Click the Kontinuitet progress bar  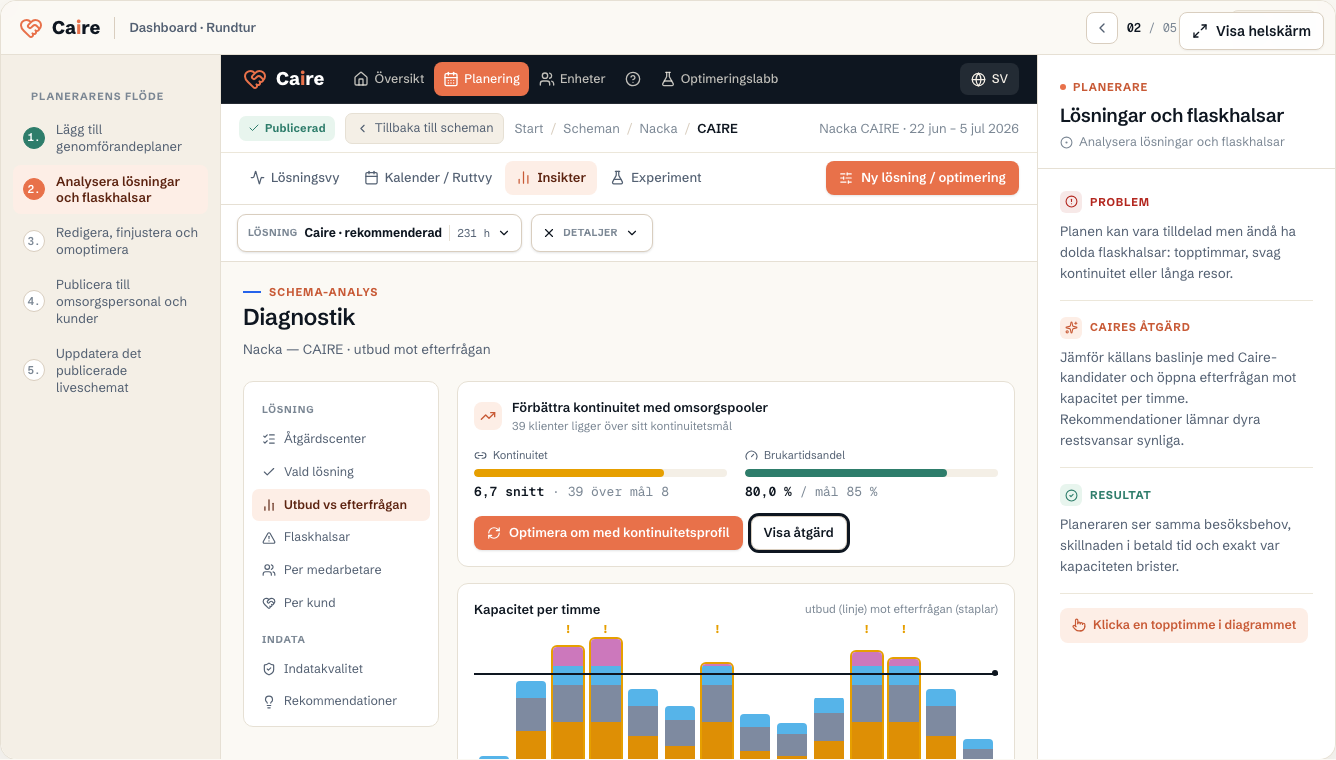601,473
